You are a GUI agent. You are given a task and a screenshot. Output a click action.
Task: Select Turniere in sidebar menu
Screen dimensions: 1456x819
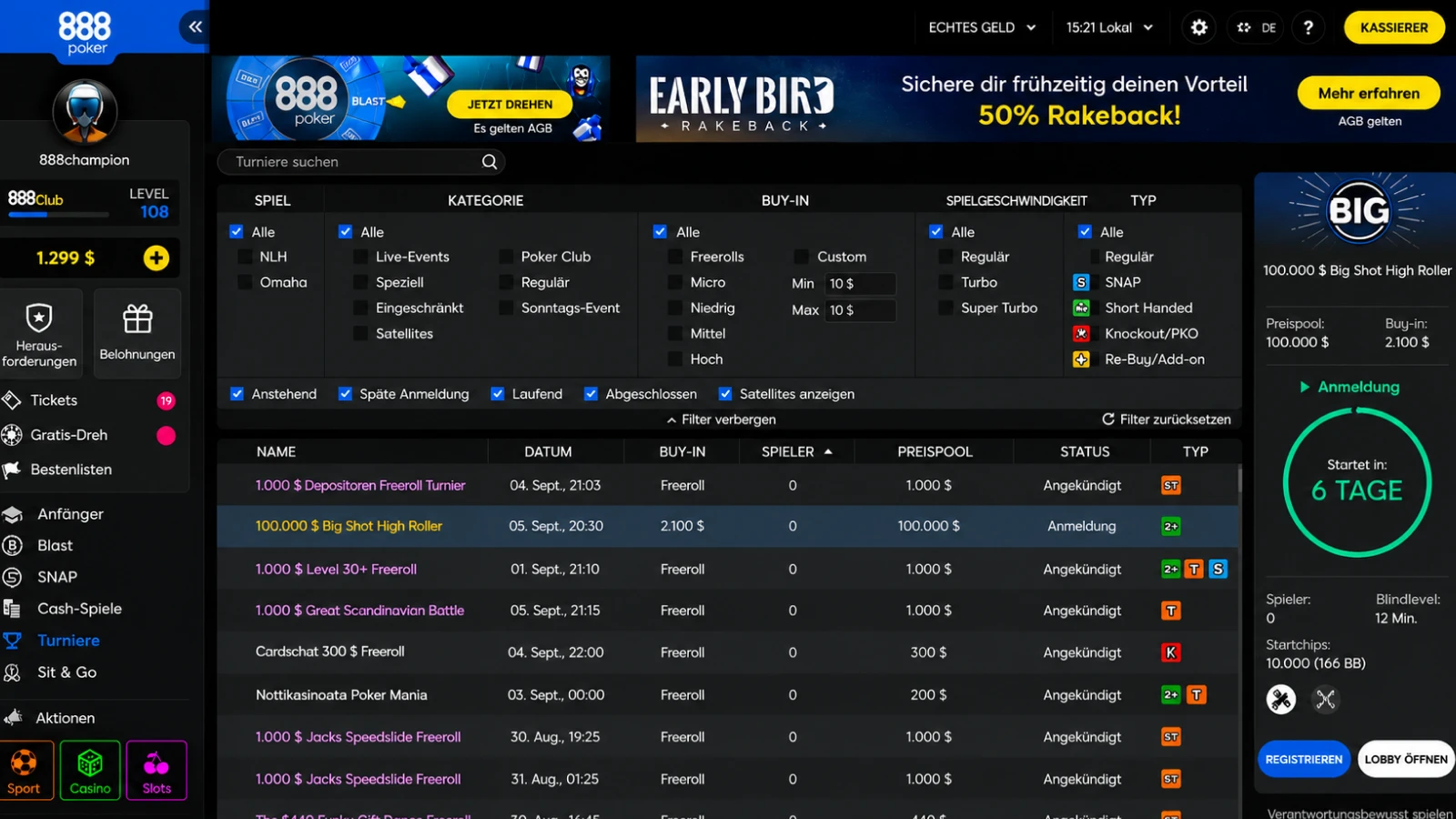(x=68, y=641)
